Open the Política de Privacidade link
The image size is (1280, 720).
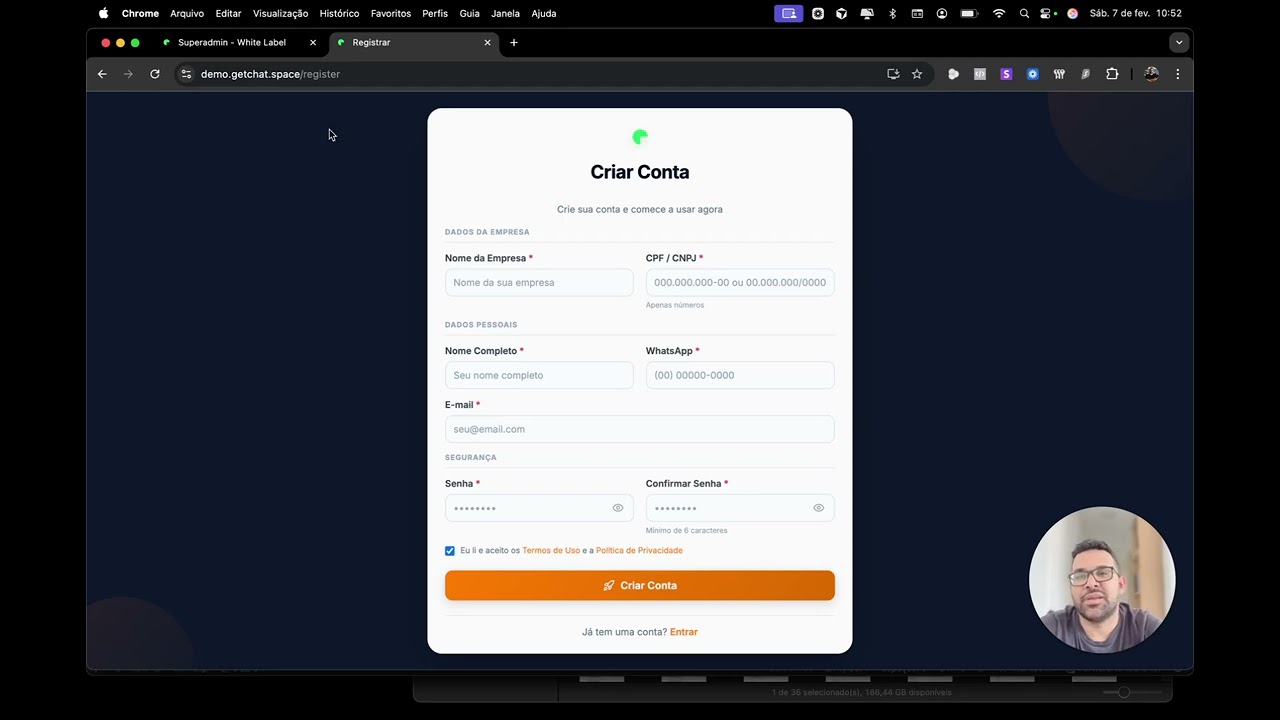639,551
